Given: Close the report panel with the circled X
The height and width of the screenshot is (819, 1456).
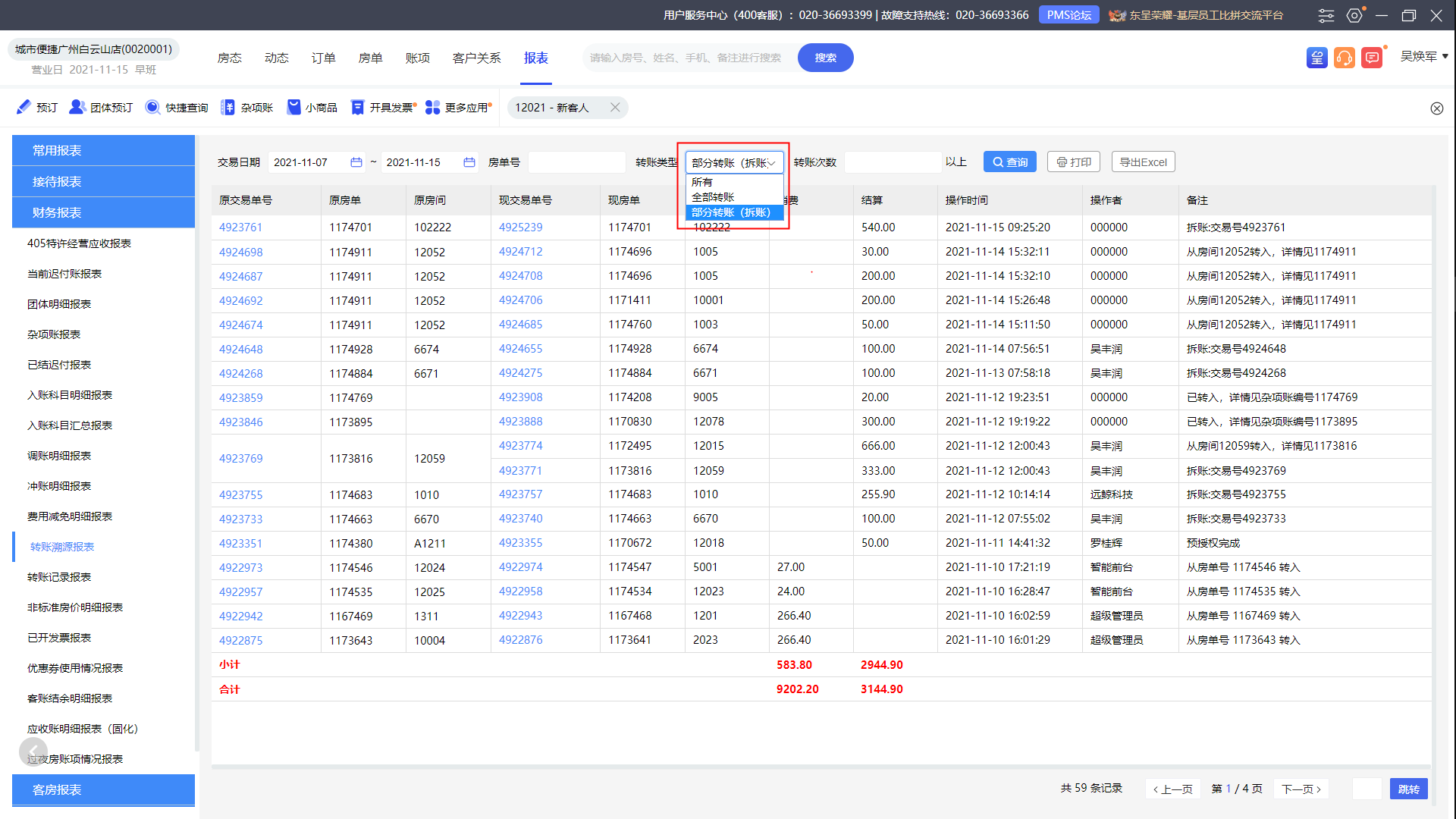Looking at the screenshot, I should [1436, 108].
